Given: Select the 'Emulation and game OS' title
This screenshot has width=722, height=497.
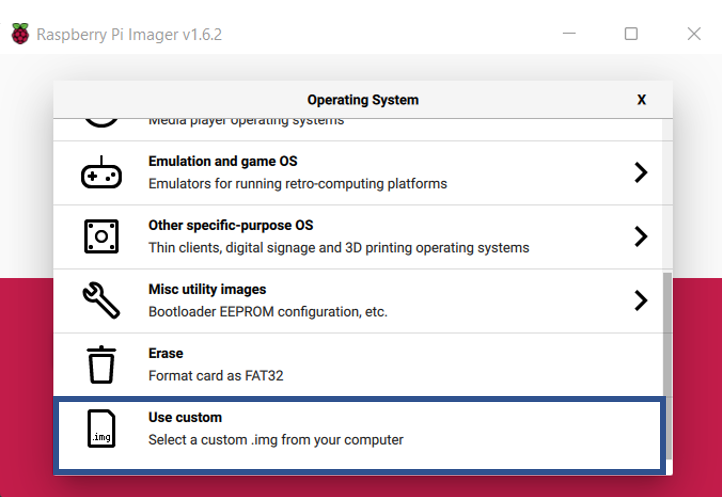Looking at the screenshot, I should click(x=222, y=161).
